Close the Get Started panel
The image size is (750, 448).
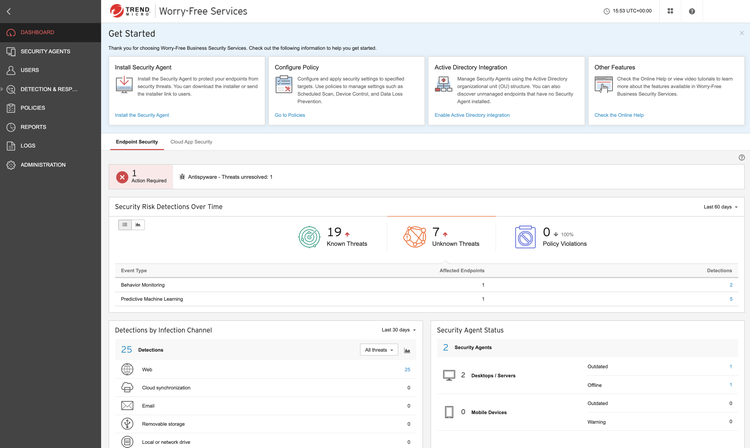pos(741,33)
